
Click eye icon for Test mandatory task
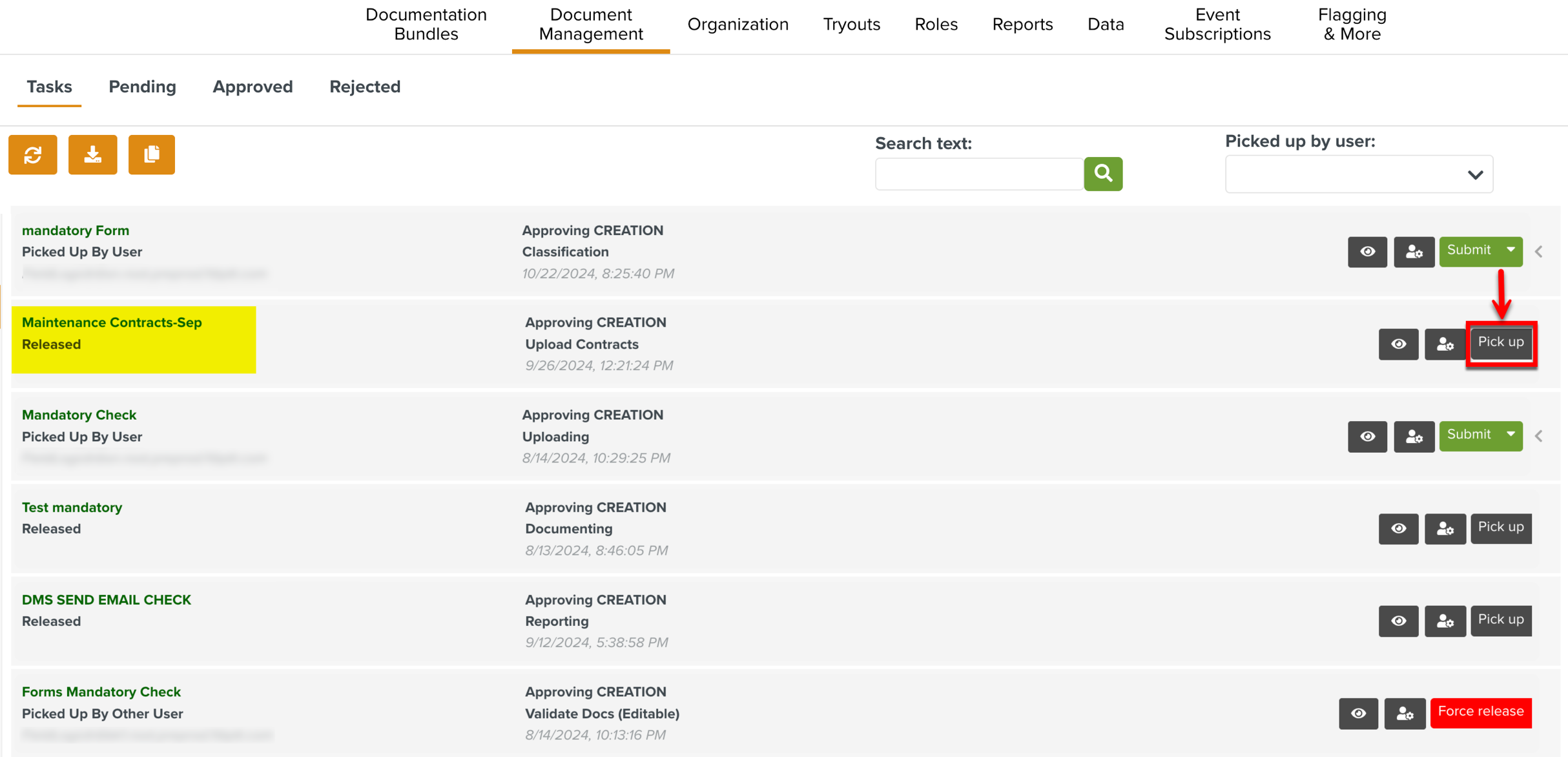(x=1398, y=529)
